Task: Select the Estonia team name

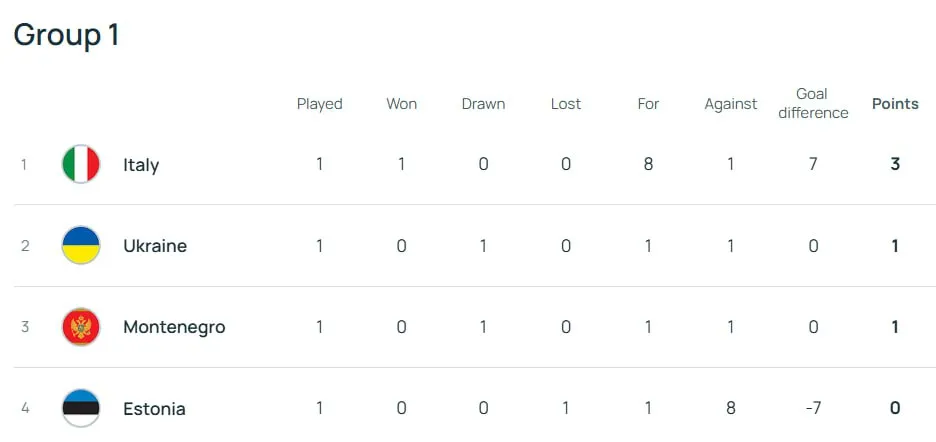Action: tap(154, 409)
